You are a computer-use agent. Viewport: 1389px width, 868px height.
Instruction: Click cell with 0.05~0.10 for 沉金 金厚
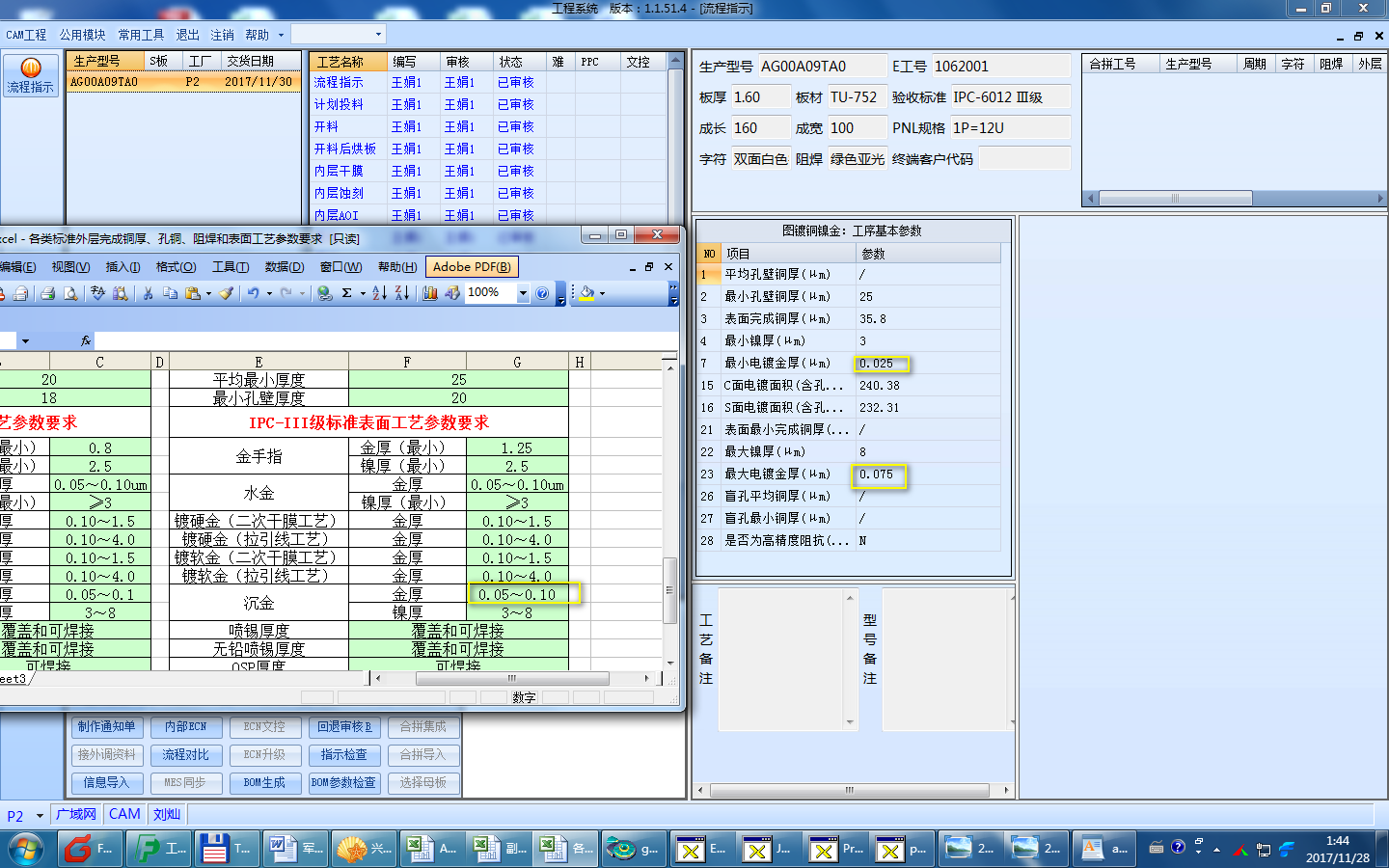pos(517,594)
